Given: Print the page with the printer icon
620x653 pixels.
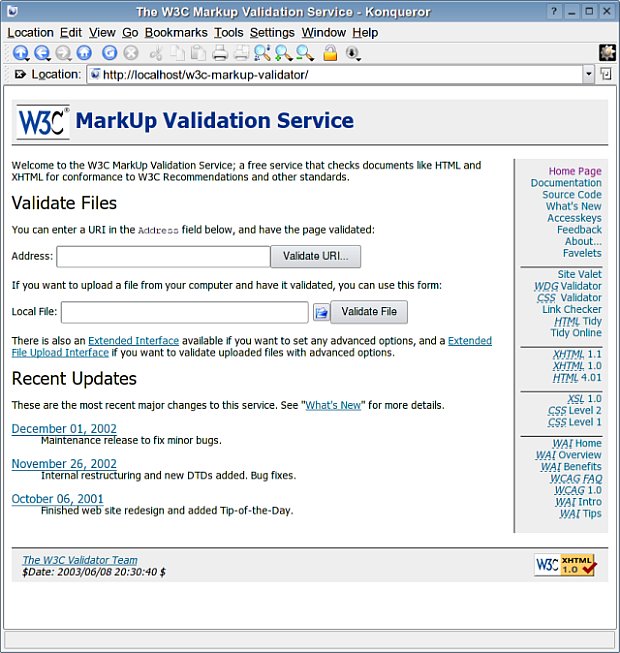Looking at the screenshot, I should pos(220,53).
